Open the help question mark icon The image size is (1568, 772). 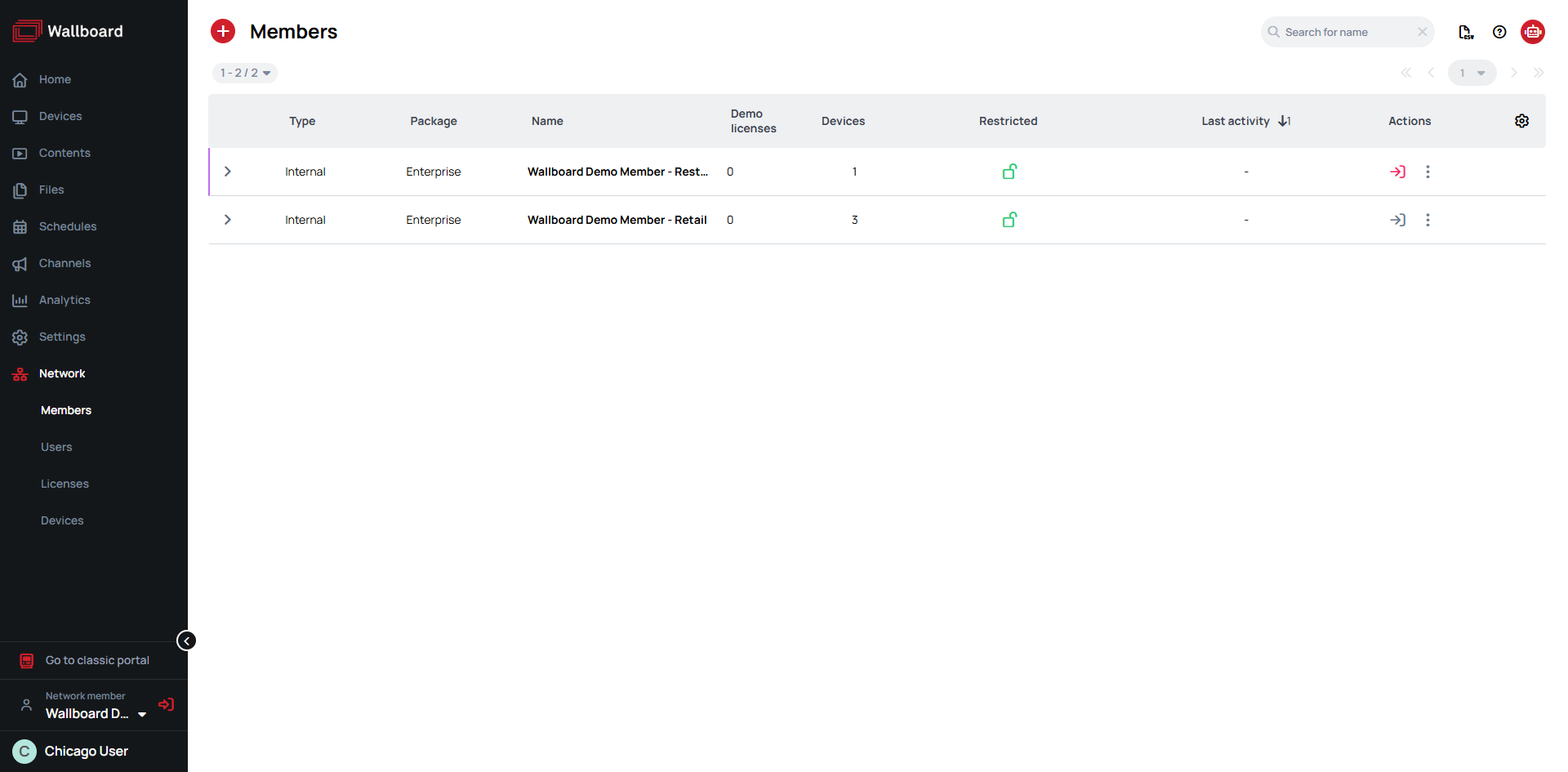pos(1499,32)
